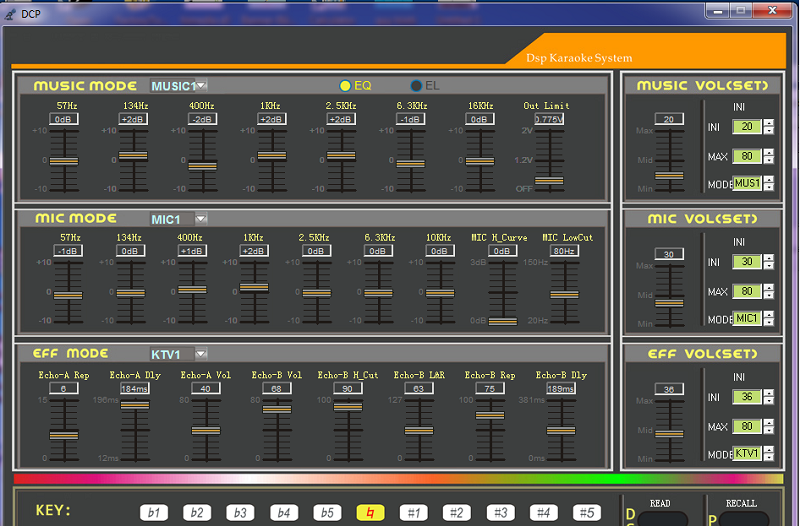Image resolution: width=800 pixels, height=526 pixels.
Task: Click the DCP app icon in title bar
Action: [10, 14]
